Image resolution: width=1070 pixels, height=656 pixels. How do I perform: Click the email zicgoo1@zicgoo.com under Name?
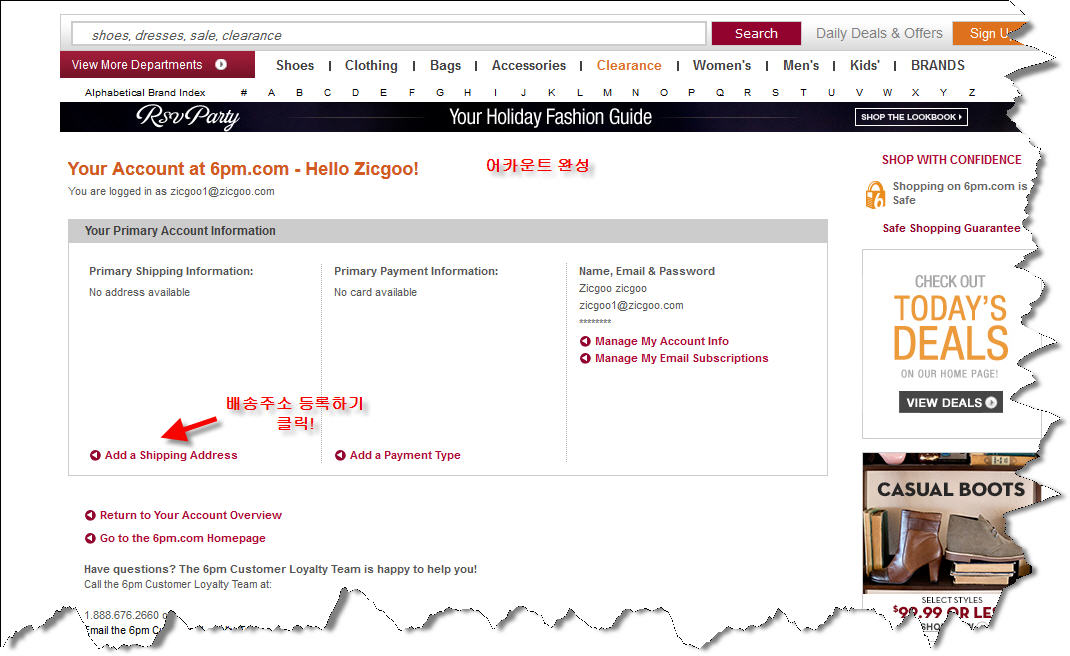coord(631,306)
